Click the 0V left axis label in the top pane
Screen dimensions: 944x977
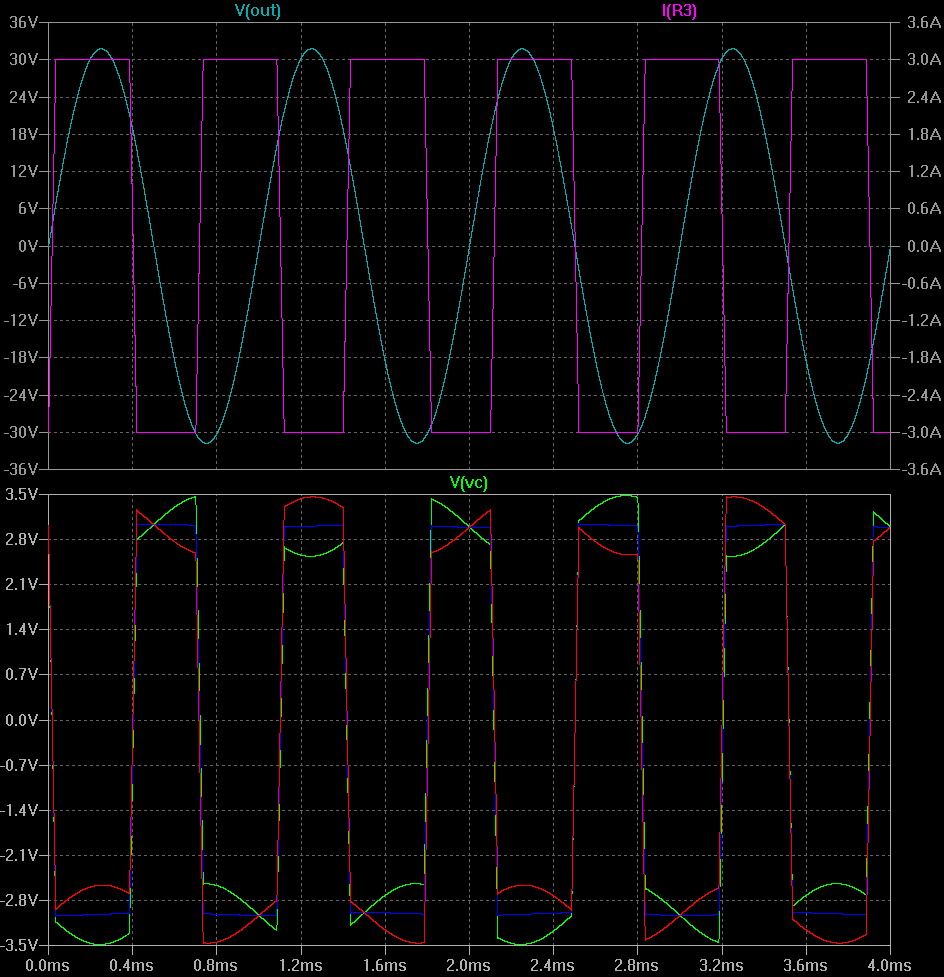[x=27, y=246]
